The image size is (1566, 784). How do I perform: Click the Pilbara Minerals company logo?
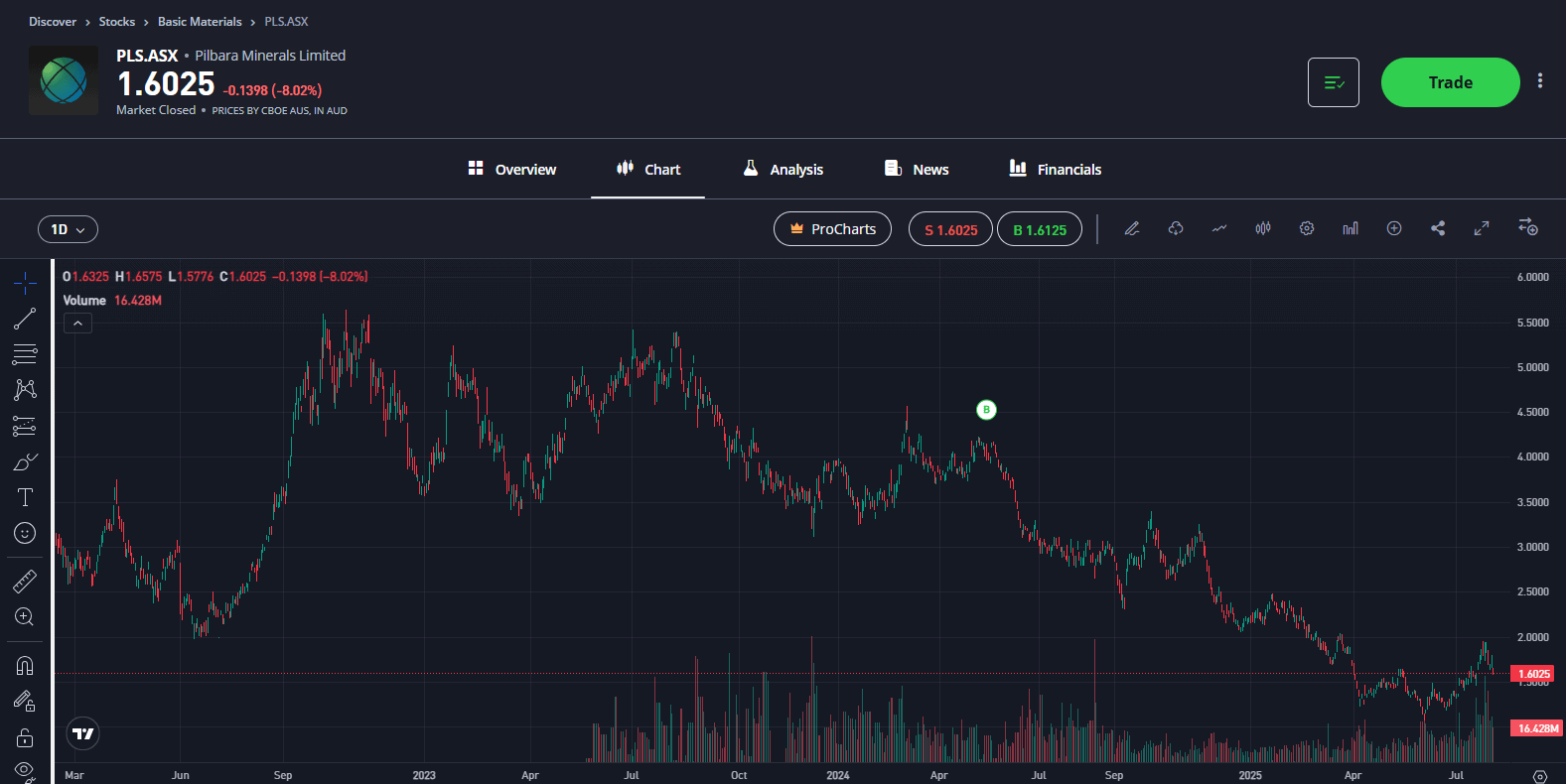point(64,80)
